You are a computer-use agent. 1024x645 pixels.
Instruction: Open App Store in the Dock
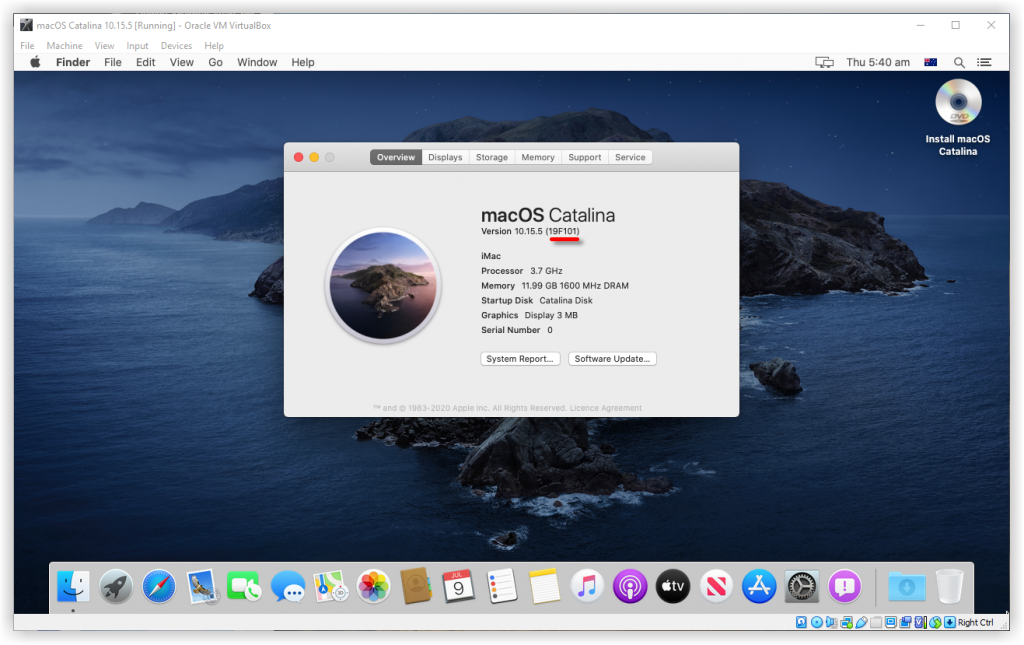coord(759,586)
